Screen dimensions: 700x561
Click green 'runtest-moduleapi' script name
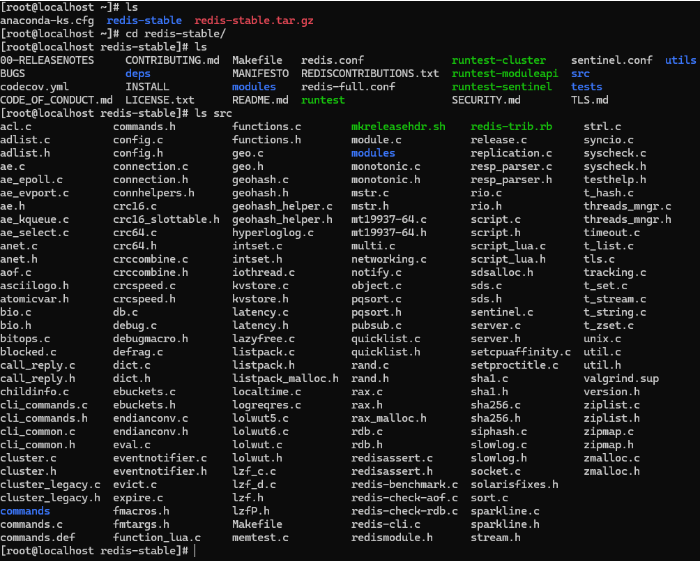pyautogui.click(x=505, y=73)
